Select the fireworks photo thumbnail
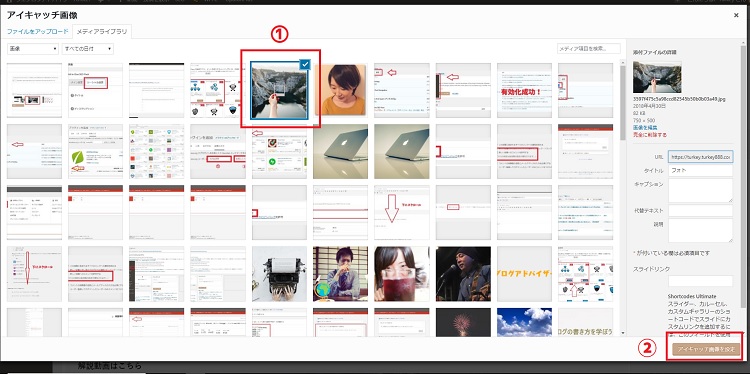750x374 pixels. [463, 322]
